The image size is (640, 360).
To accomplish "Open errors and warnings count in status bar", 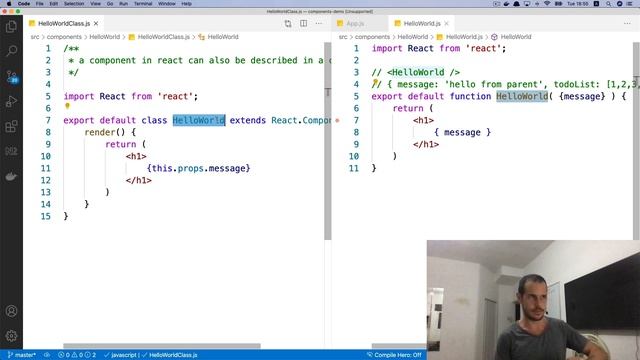I will [77, 355].
